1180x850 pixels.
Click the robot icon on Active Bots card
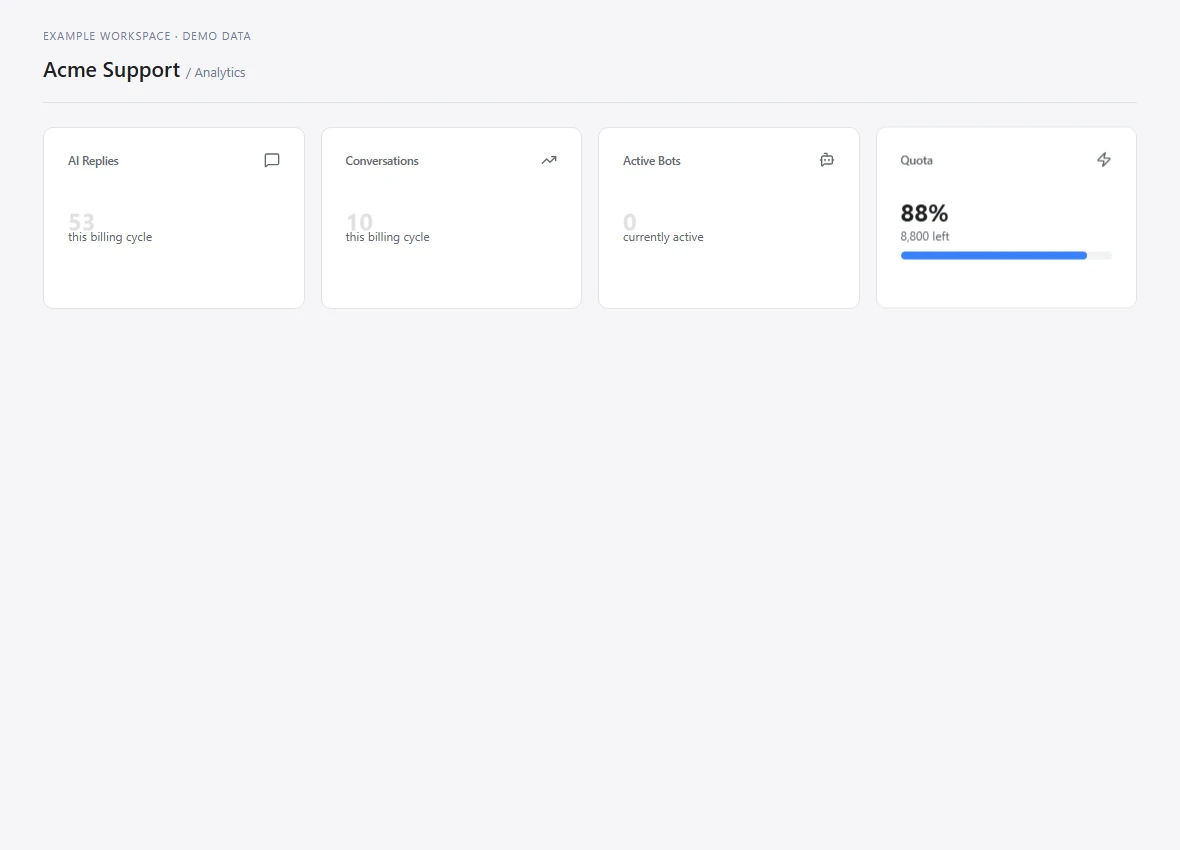(x=826, y=160)
